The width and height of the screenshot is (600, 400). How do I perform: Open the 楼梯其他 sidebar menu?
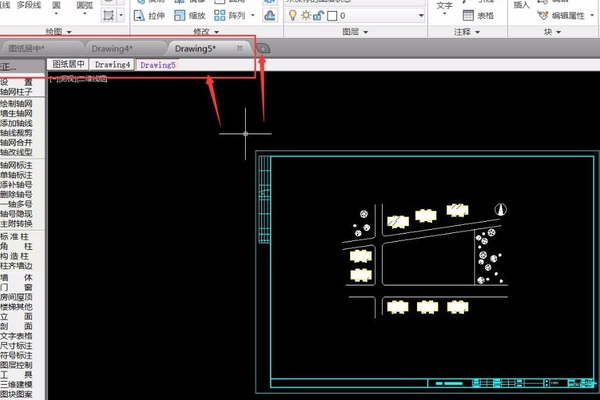pos(16,307)
